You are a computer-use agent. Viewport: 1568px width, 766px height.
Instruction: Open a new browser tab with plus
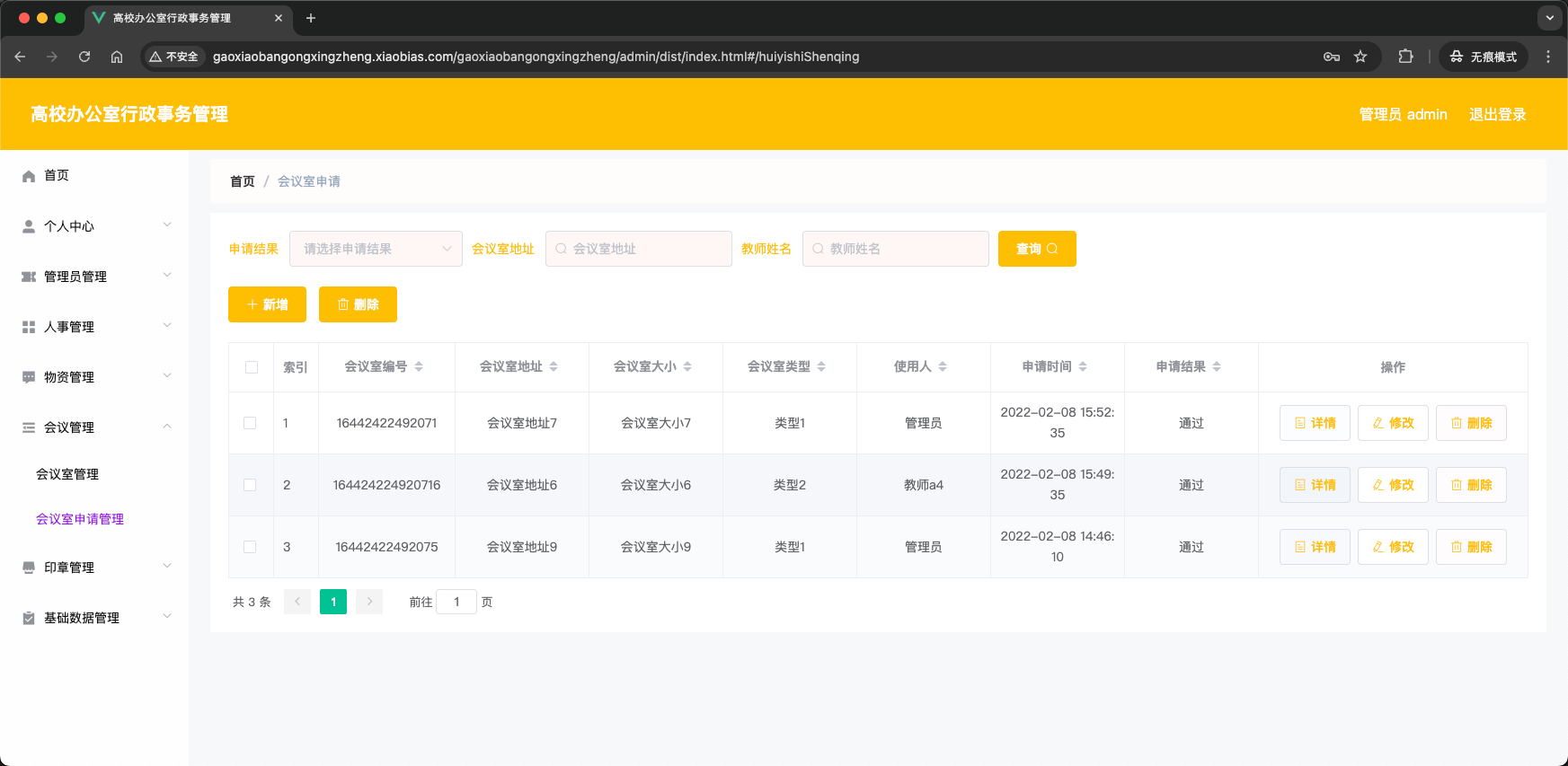click(x=311, y=18)
